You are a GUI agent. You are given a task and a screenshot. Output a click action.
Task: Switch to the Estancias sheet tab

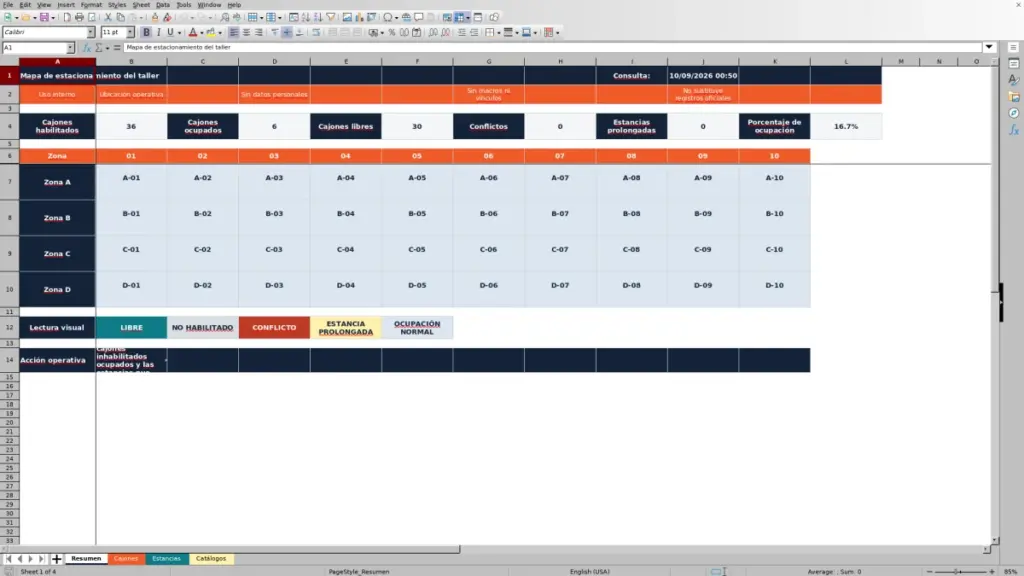coord(166,558)
